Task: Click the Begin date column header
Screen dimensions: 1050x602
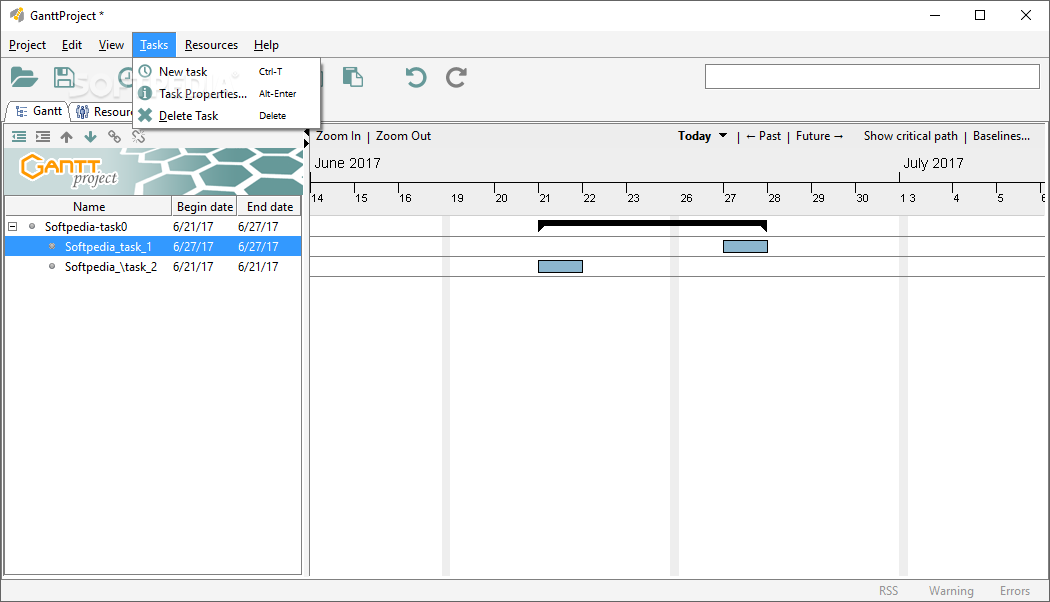Action: (204, 206)
